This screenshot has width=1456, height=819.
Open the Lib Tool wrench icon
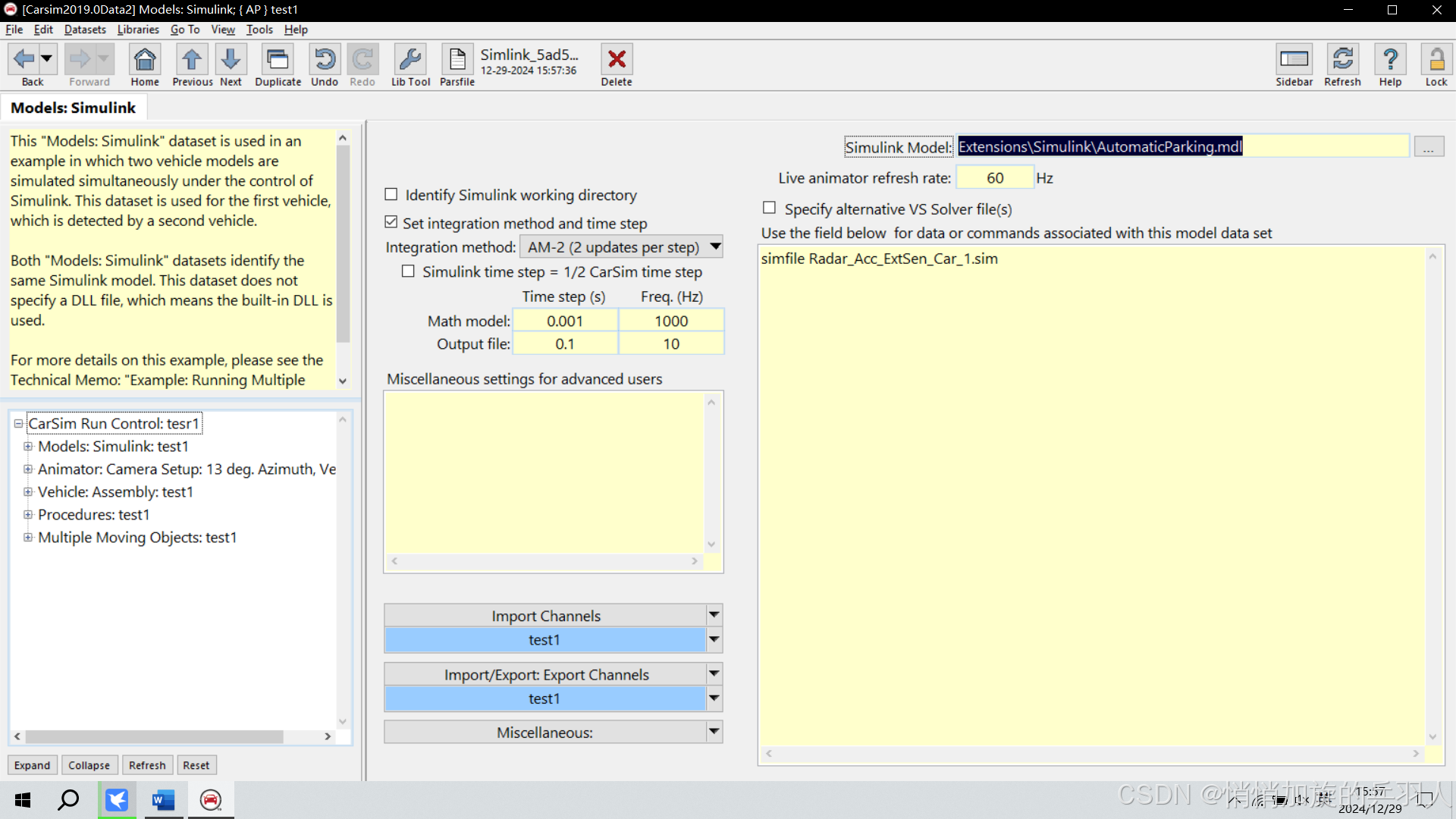(410, 60)
